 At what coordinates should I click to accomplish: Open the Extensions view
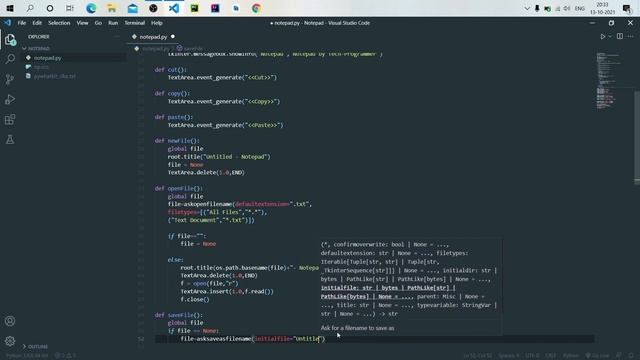coord(10,120)
